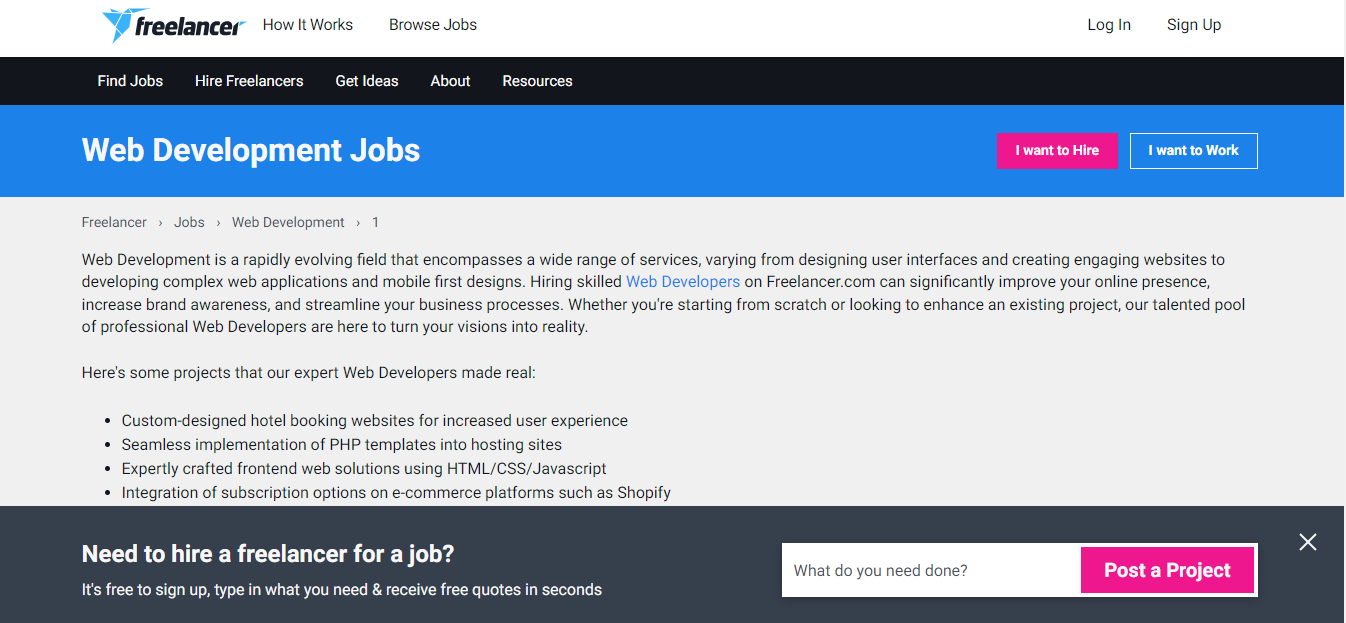The image size is (1346, 623).
Task: Click the I want to Hire button
Action: (x=1057, y=151)
